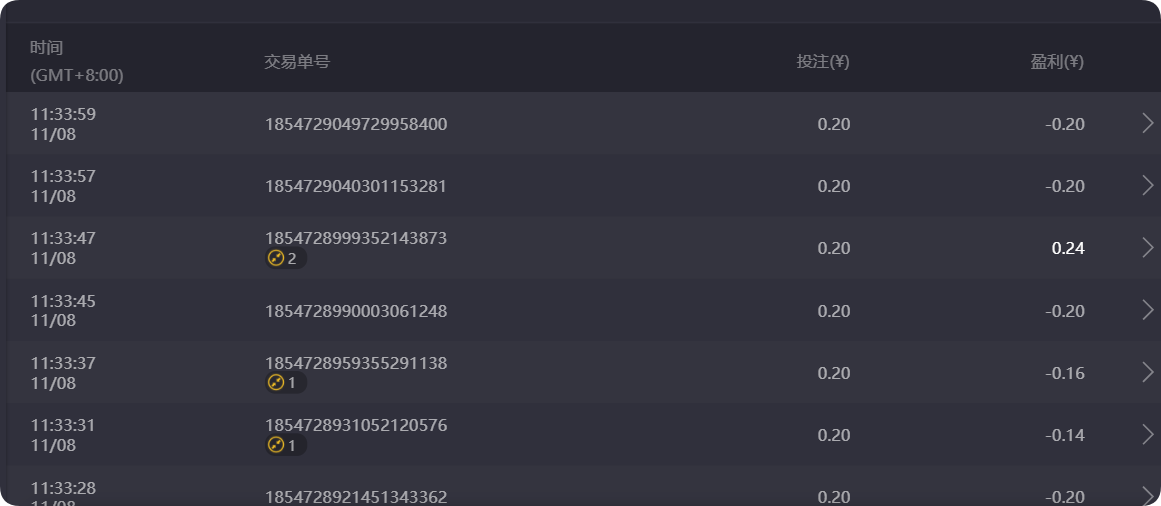The height and width of the screenshot is (506, 1161).
Task: Click the coin badge showing 2
Action: coord(285,259)
